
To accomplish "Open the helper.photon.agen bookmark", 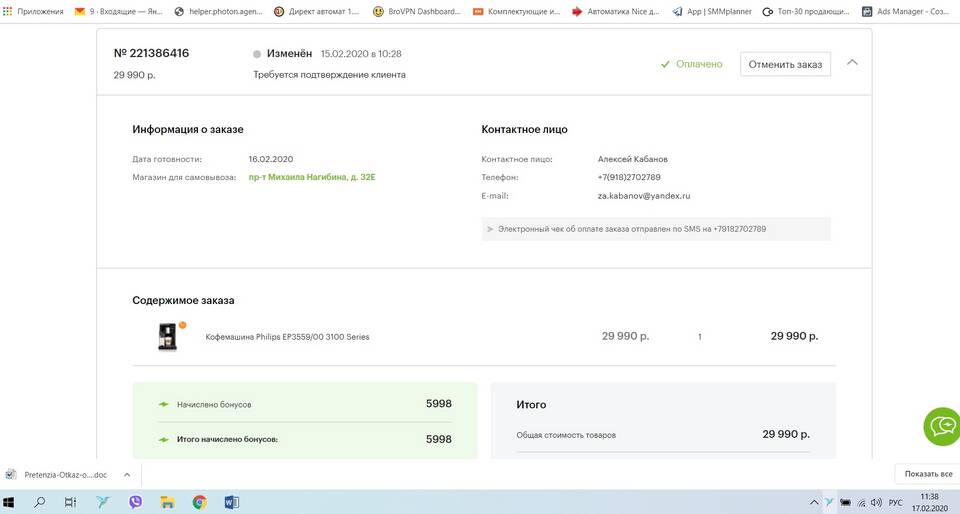I will [x=219, y=11].
